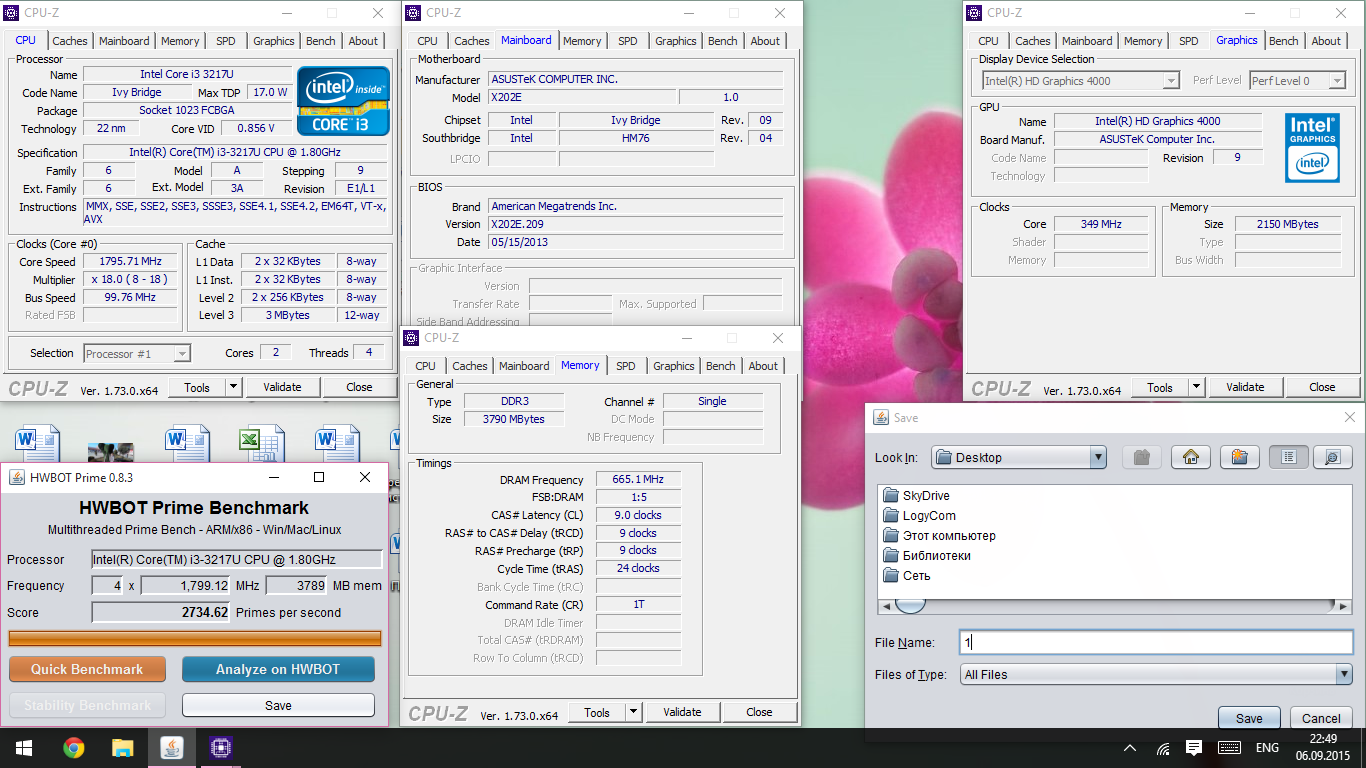Click the 665.1 MHz DRAM frequency value
Image resolution: width=1366 pixels, height=768 pixels.
(638, 480)
